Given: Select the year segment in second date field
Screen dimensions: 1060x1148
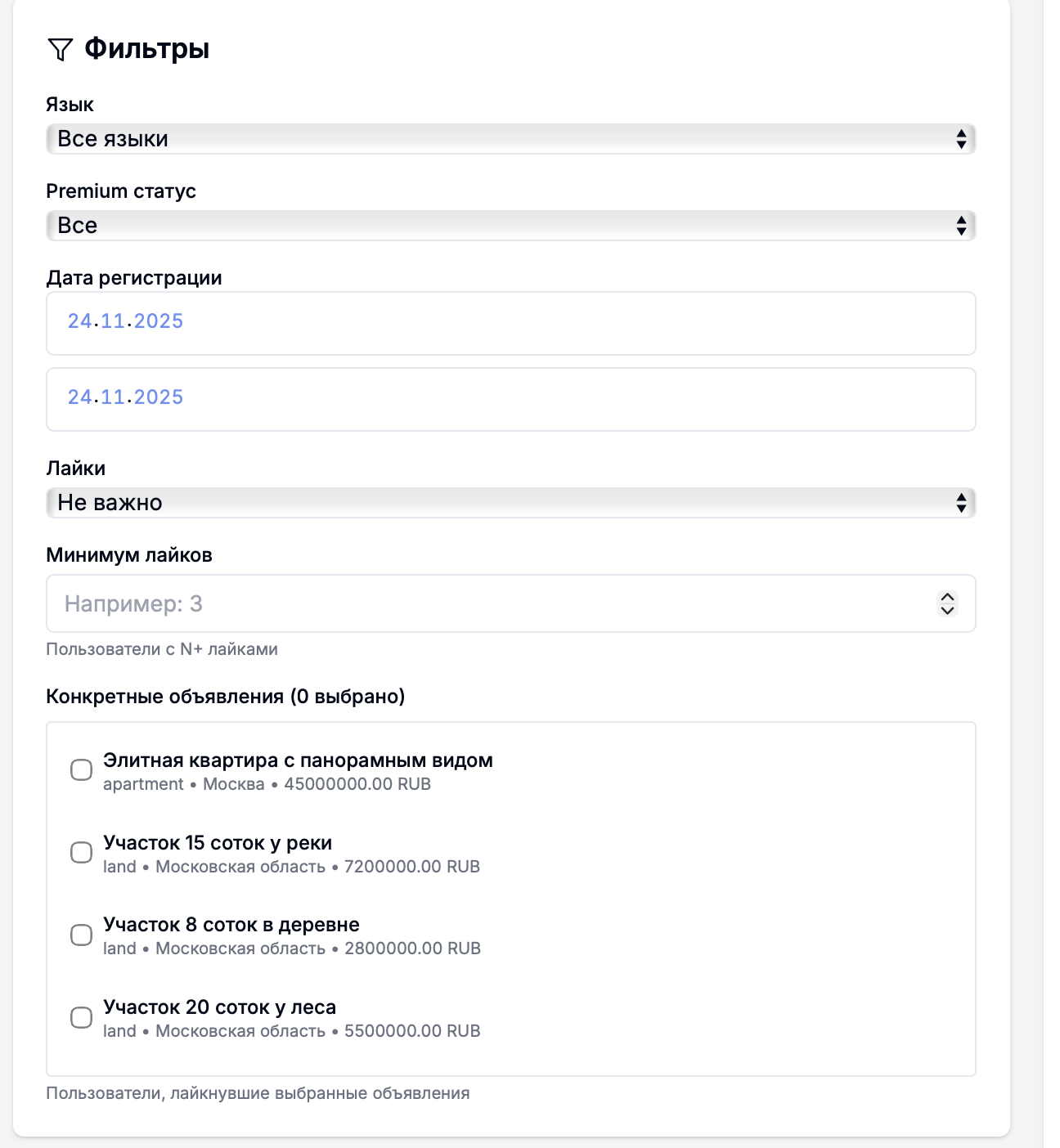Looking at the screenshot, I should pyautogui.click(x=159, y=397).
